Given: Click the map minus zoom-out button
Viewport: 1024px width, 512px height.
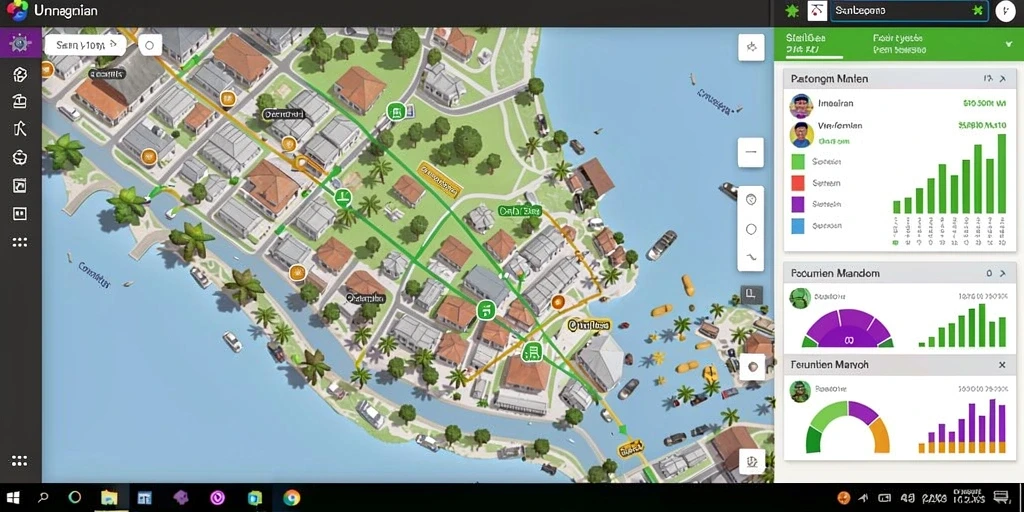Looking at the screenshot, I should tap(751, 152).
